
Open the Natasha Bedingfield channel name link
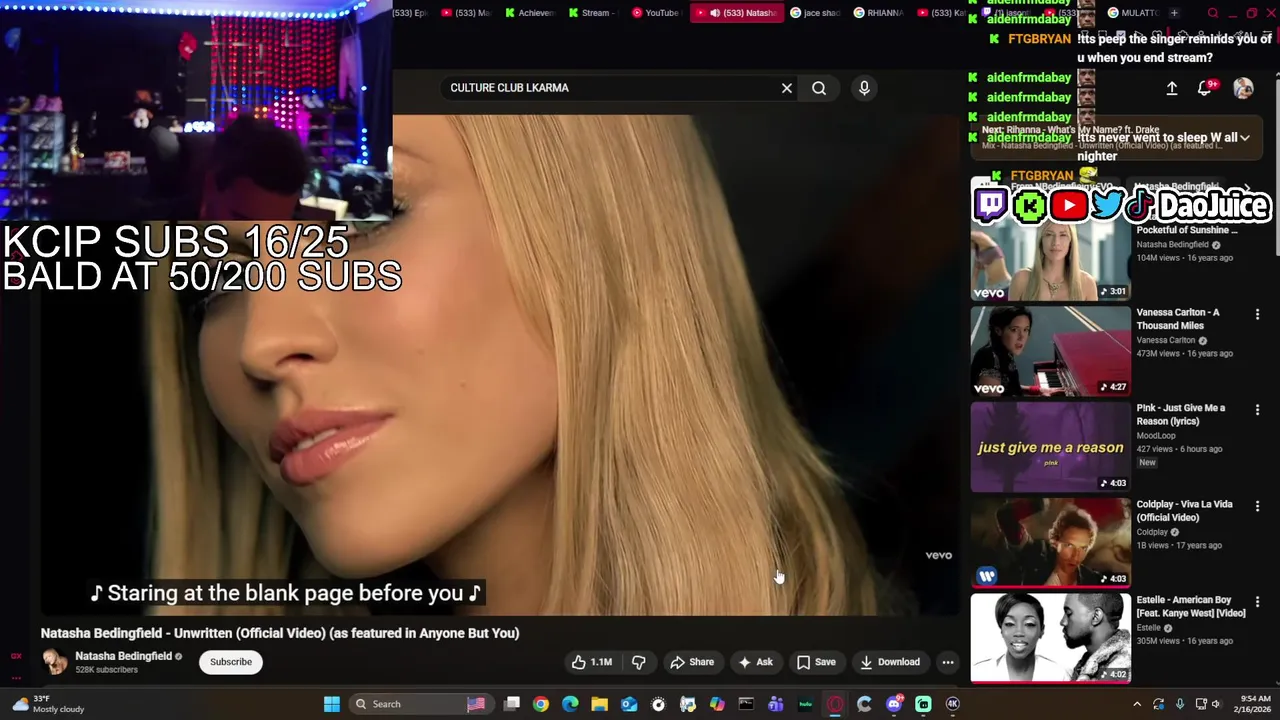(123, 656)
